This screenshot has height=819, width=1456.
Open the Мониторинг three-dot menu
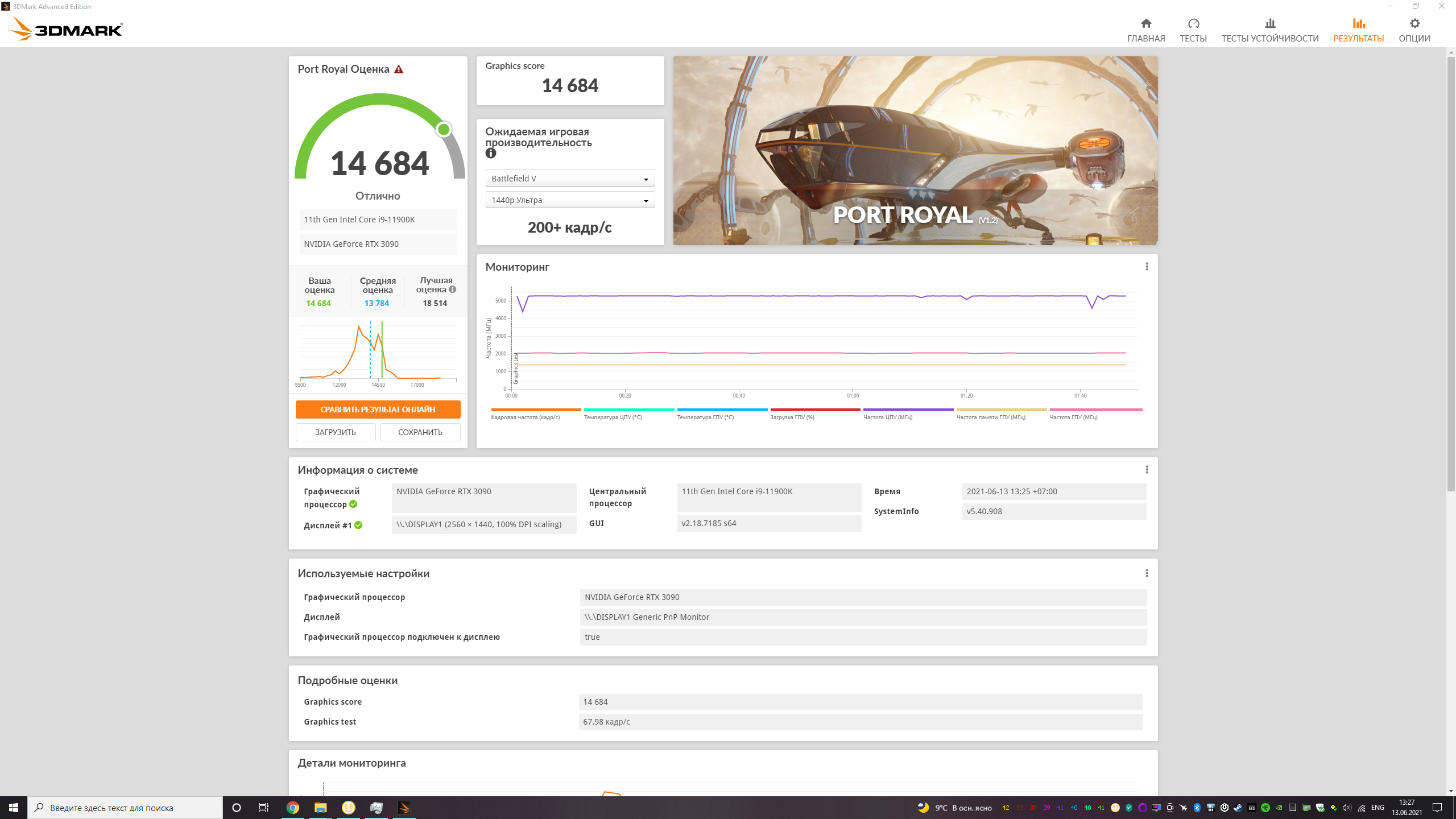tap(1147, 267)
